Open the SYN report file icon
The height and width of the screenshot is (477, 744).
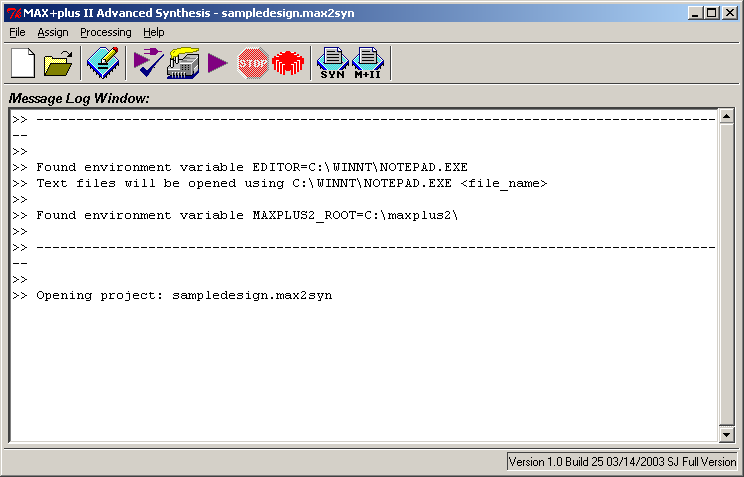pyautogui.click(x=332, y=63)
